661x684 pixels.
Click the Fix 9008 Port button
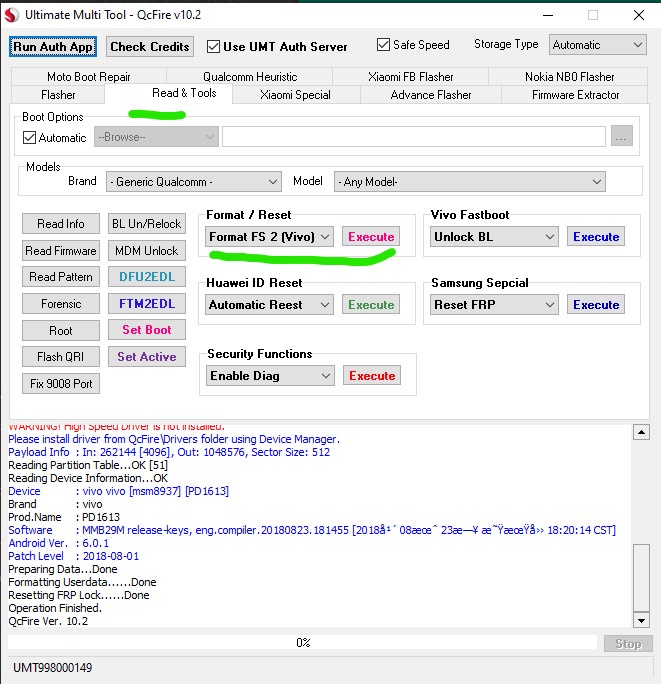61,383
